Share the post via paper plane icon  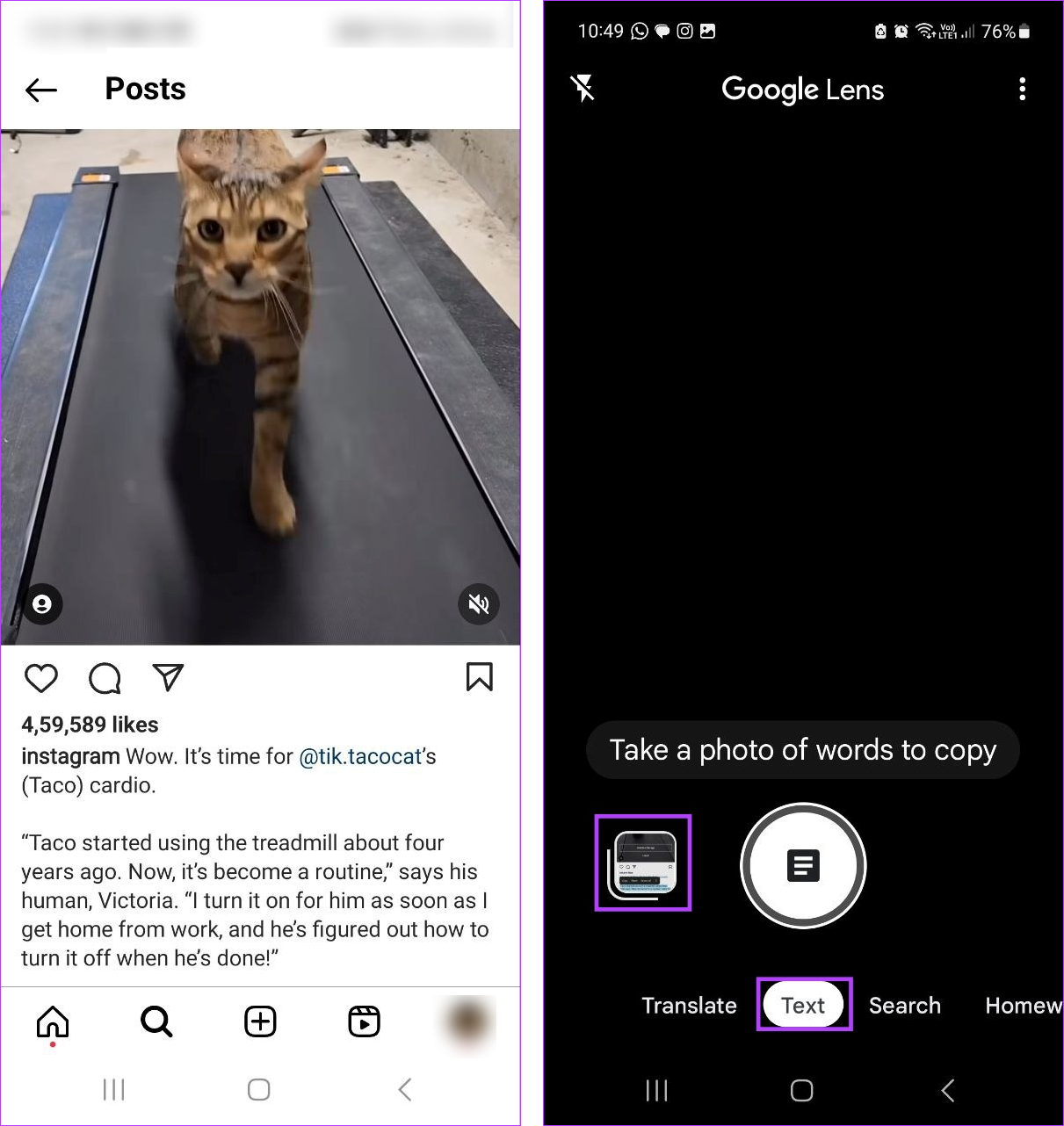point(168,677)
